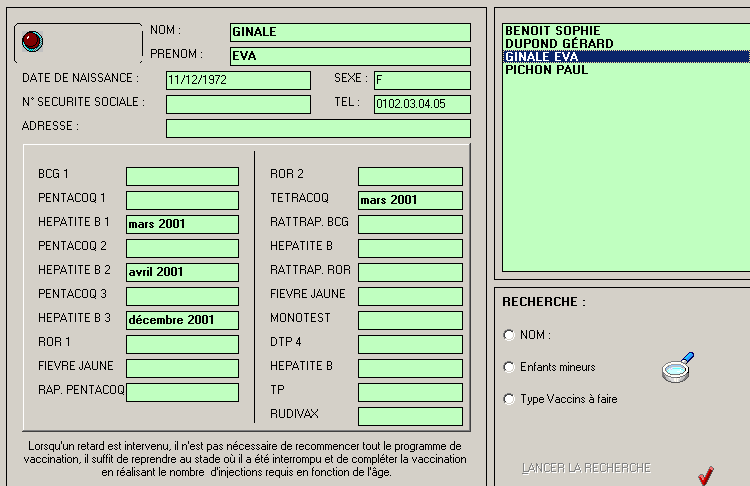Click the RATTRAP. BCG date field
This screenshot has width=750, height=486.
[410, 224]
